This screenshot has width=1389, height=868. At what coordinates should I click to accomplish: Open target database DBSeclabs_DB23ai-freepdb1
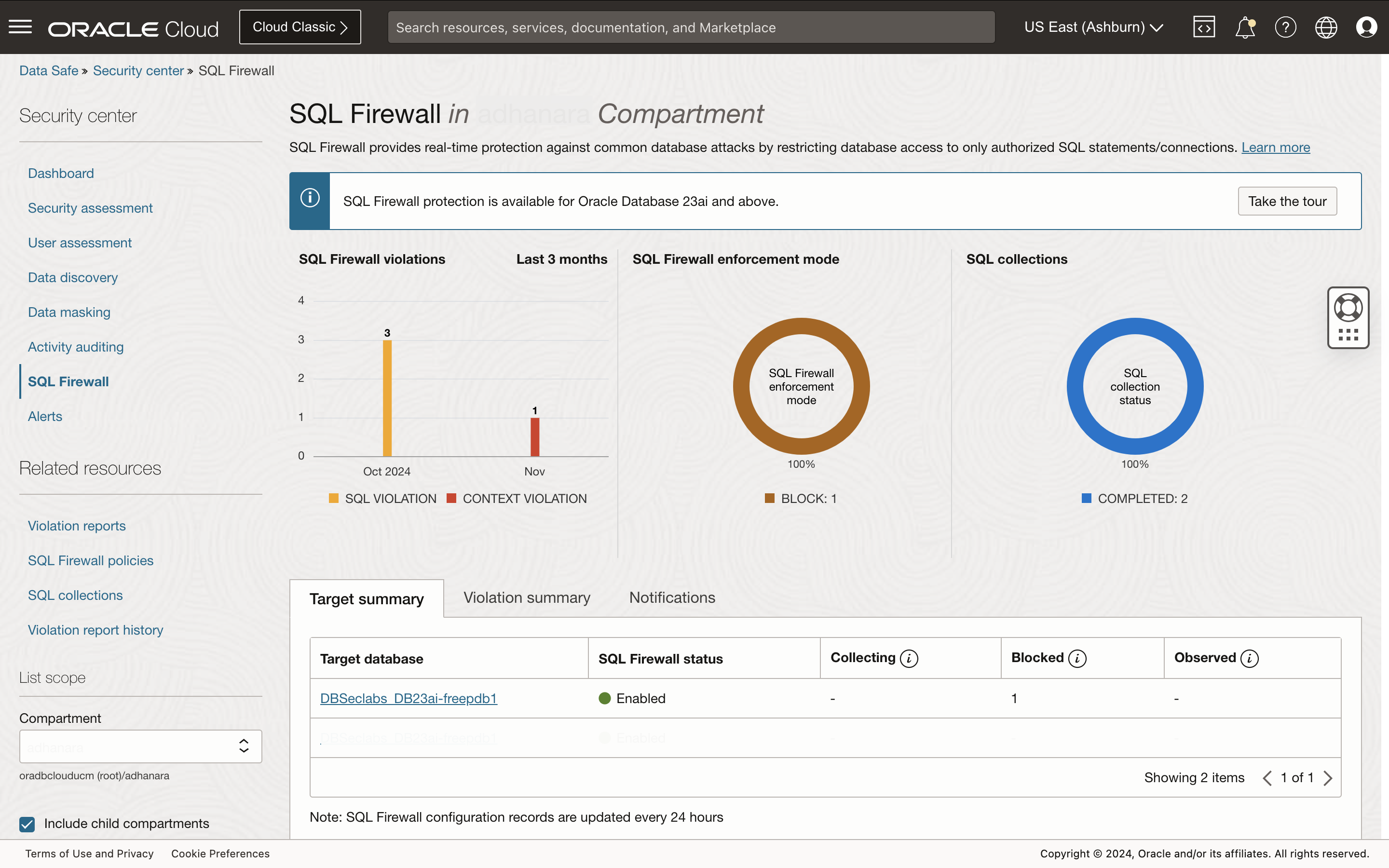tap(408, 698)
